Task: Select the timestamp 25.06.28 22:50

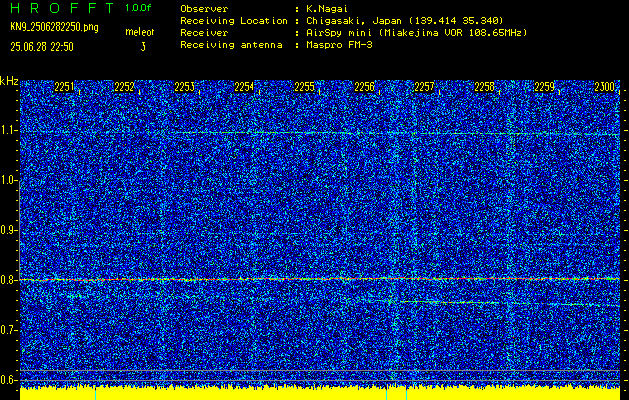Action: (42, 47)
